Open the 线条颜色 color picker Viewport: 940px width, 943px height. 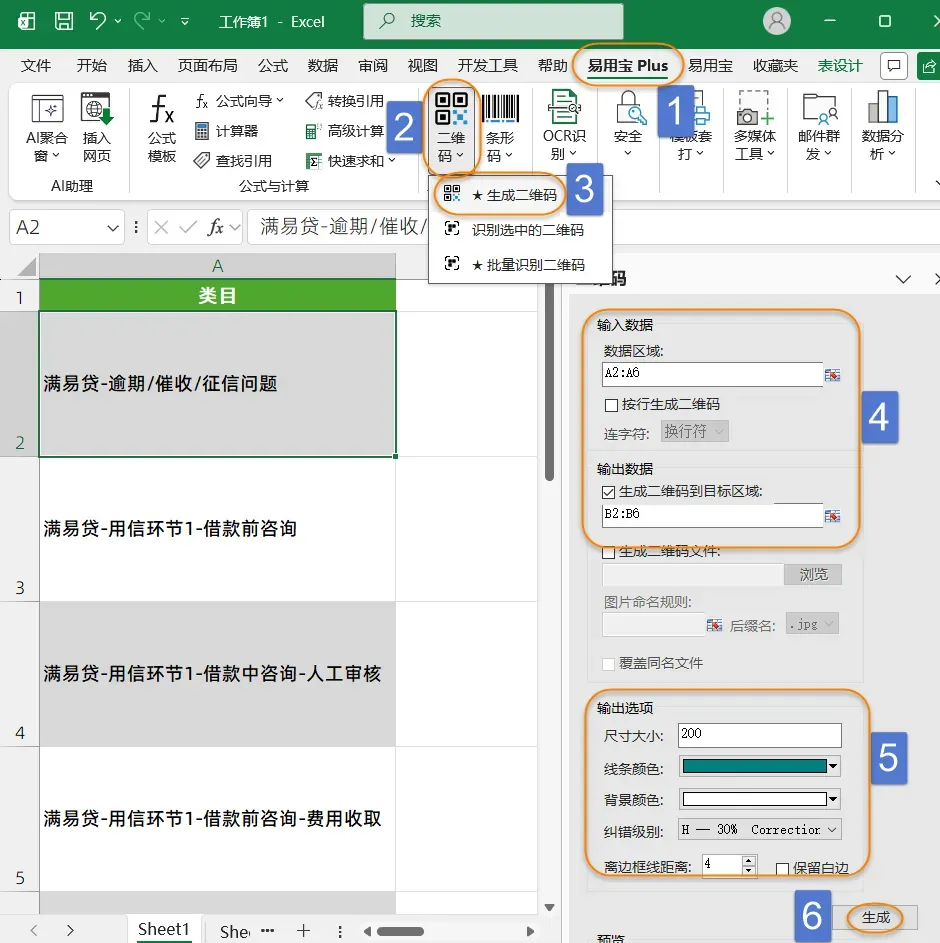coord(760,766)
